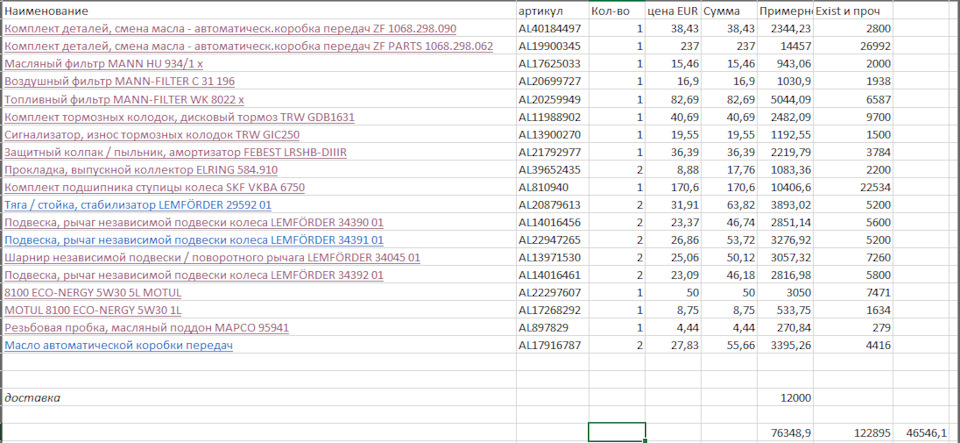This screenshot has height=443, width=960.
Task: Select article cell AL19900345
Action: coord(553,47)
